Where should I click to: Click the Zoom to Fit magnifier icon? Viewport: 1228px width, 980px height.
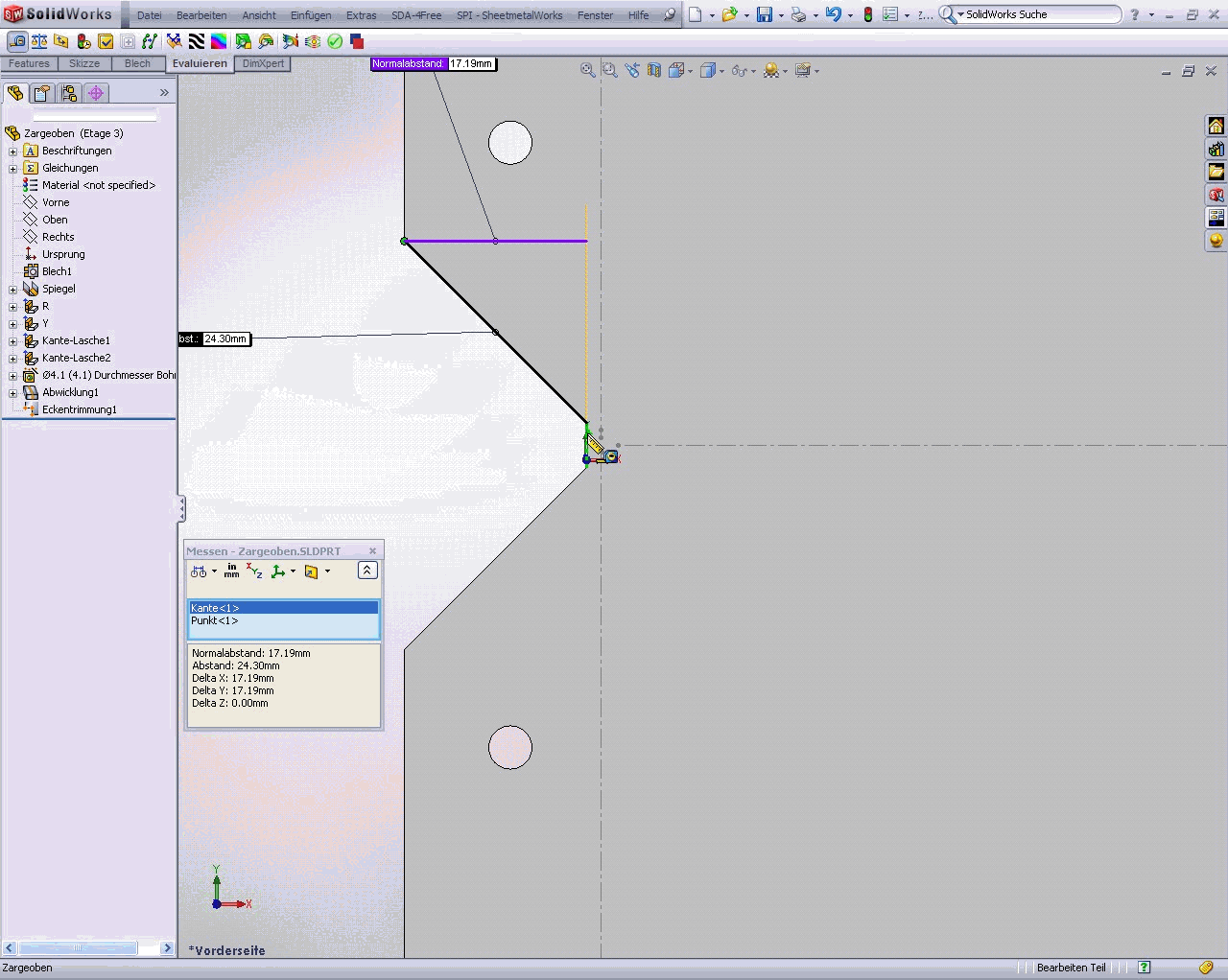tap(588, 71)
